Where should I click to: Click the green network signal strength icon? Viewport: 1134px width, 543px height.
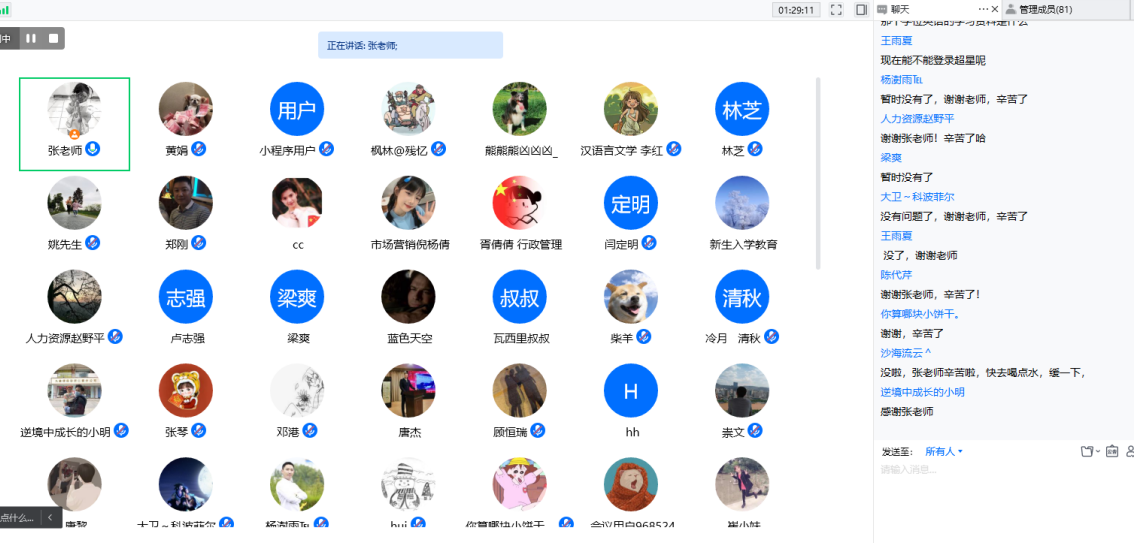(5, 9)
